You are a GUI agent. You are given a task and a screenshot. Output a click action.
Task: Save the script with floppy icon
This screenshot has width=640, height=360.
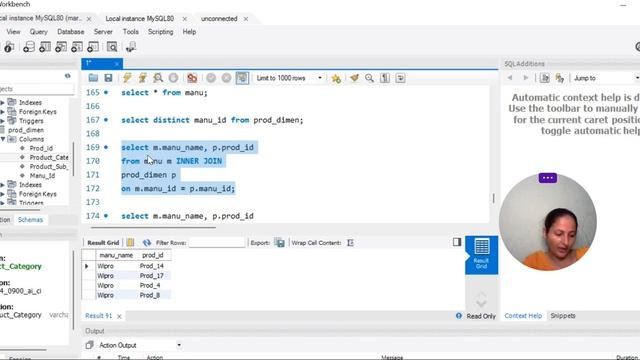[108, 78]
